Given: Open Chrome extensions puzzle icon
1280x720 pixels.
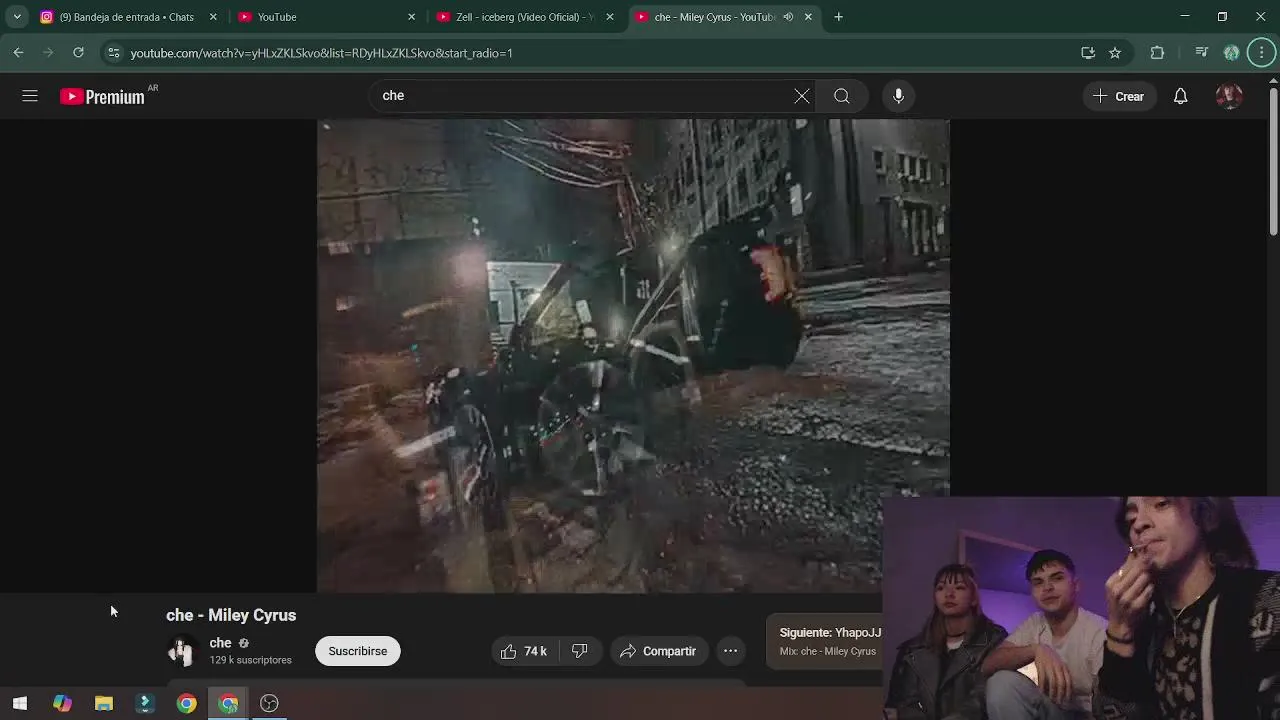Looking at the screenshot, I should [1157, 53].
